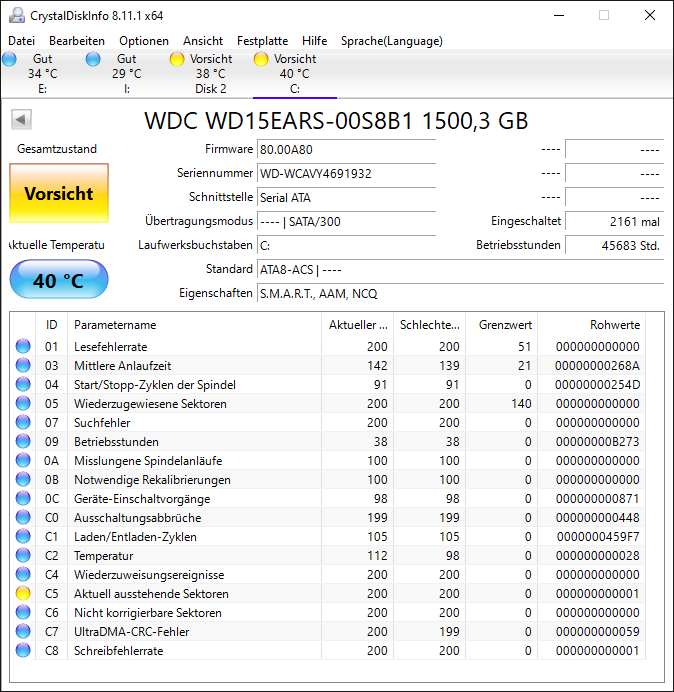Image resolution: width=674 pixels, height=692 pixels.
Task: Click raw value 000000000059 of UltraDMA-CRC-Fehler
Action: [x=597, y=632]
